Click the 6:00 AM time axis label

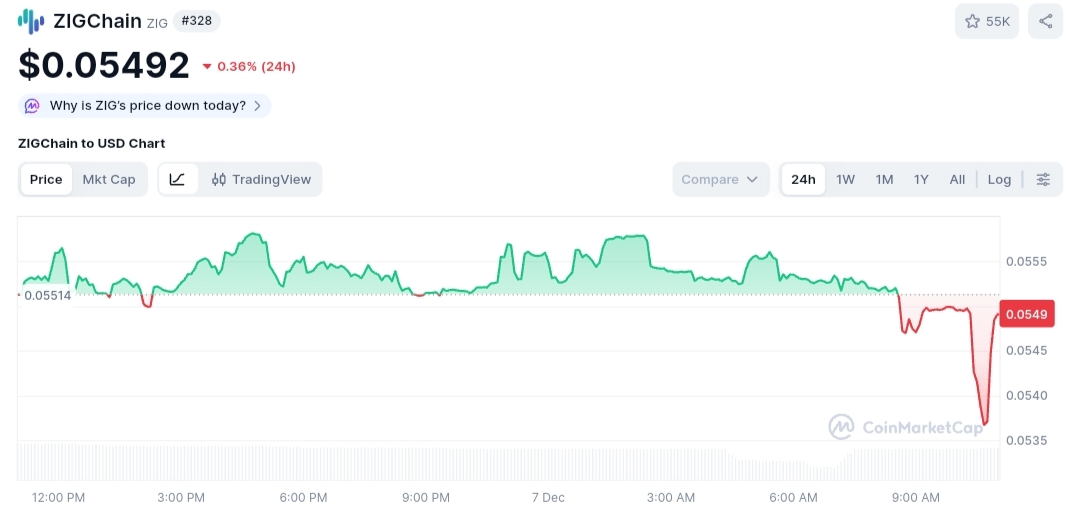793,498
